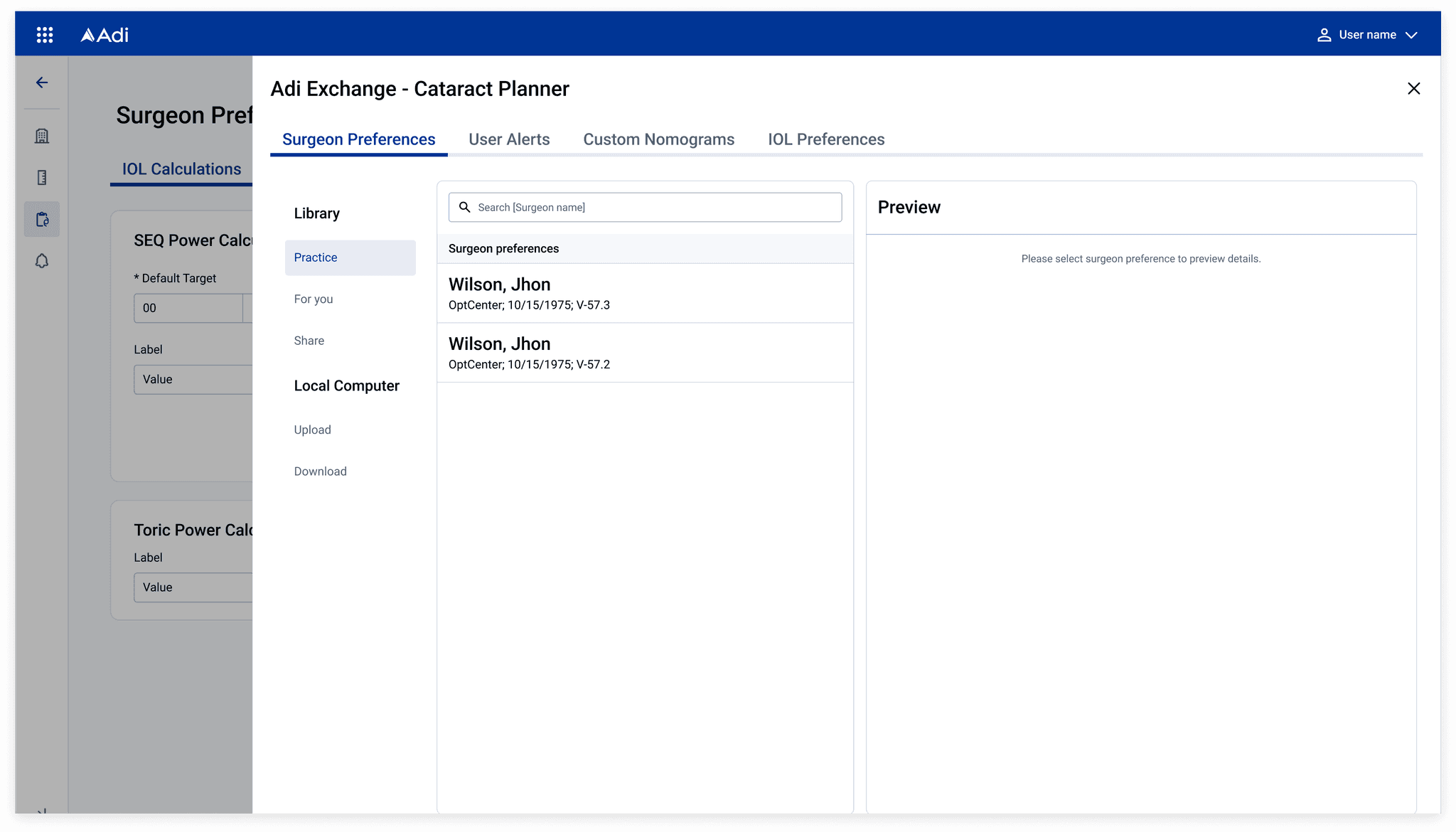
Task: Switch to the User Alerts tab
Action: pyautogui.click(x=509, y=139)
